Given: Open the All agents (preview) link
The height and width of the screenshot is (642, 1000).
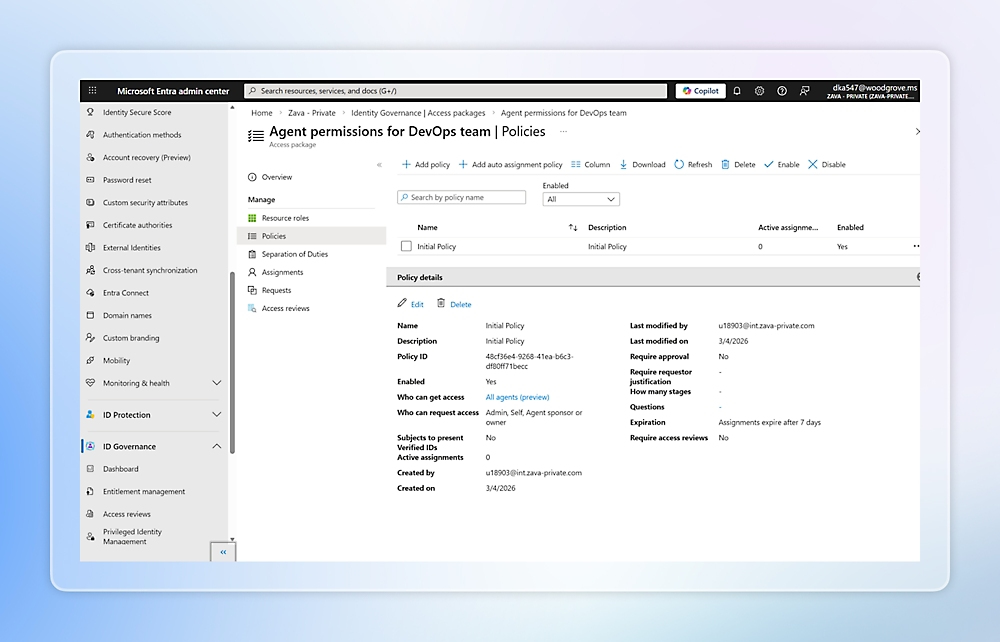Looking at the screenshot, I should tap(517, 397).
